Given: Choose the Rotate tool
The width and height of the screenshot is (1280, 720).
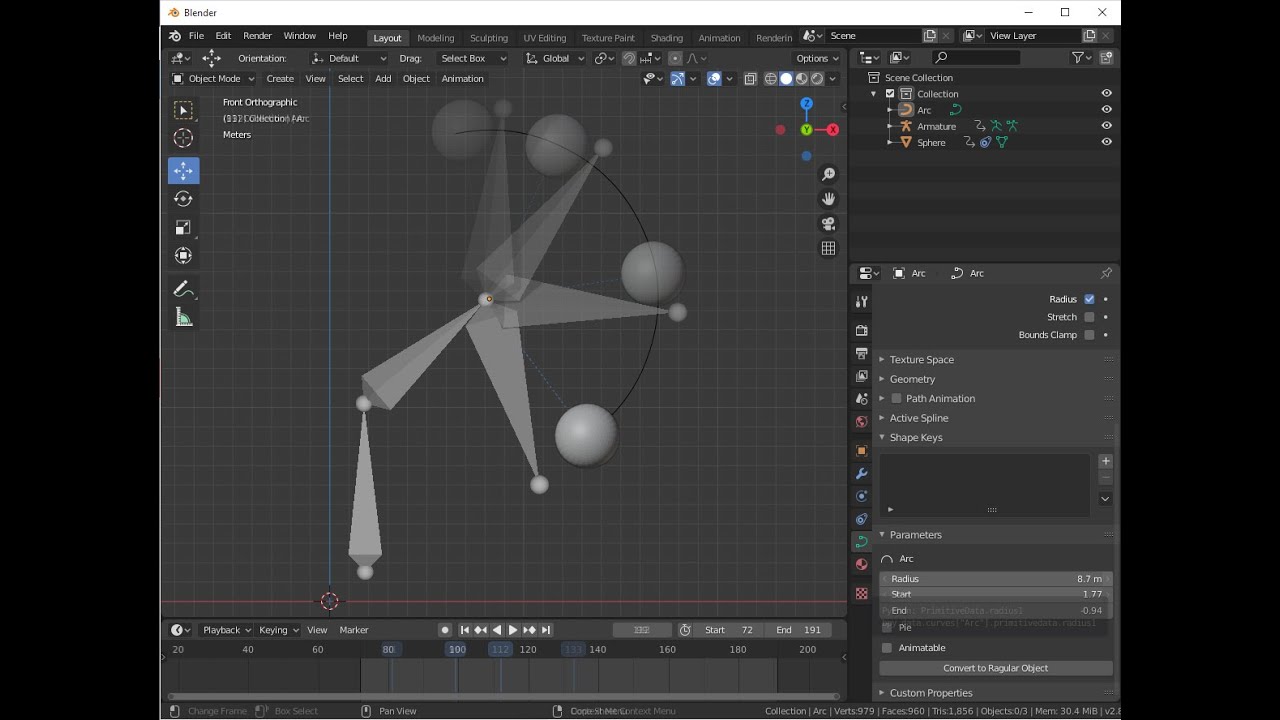Looking at the screenshot, I should coord(183,199).
